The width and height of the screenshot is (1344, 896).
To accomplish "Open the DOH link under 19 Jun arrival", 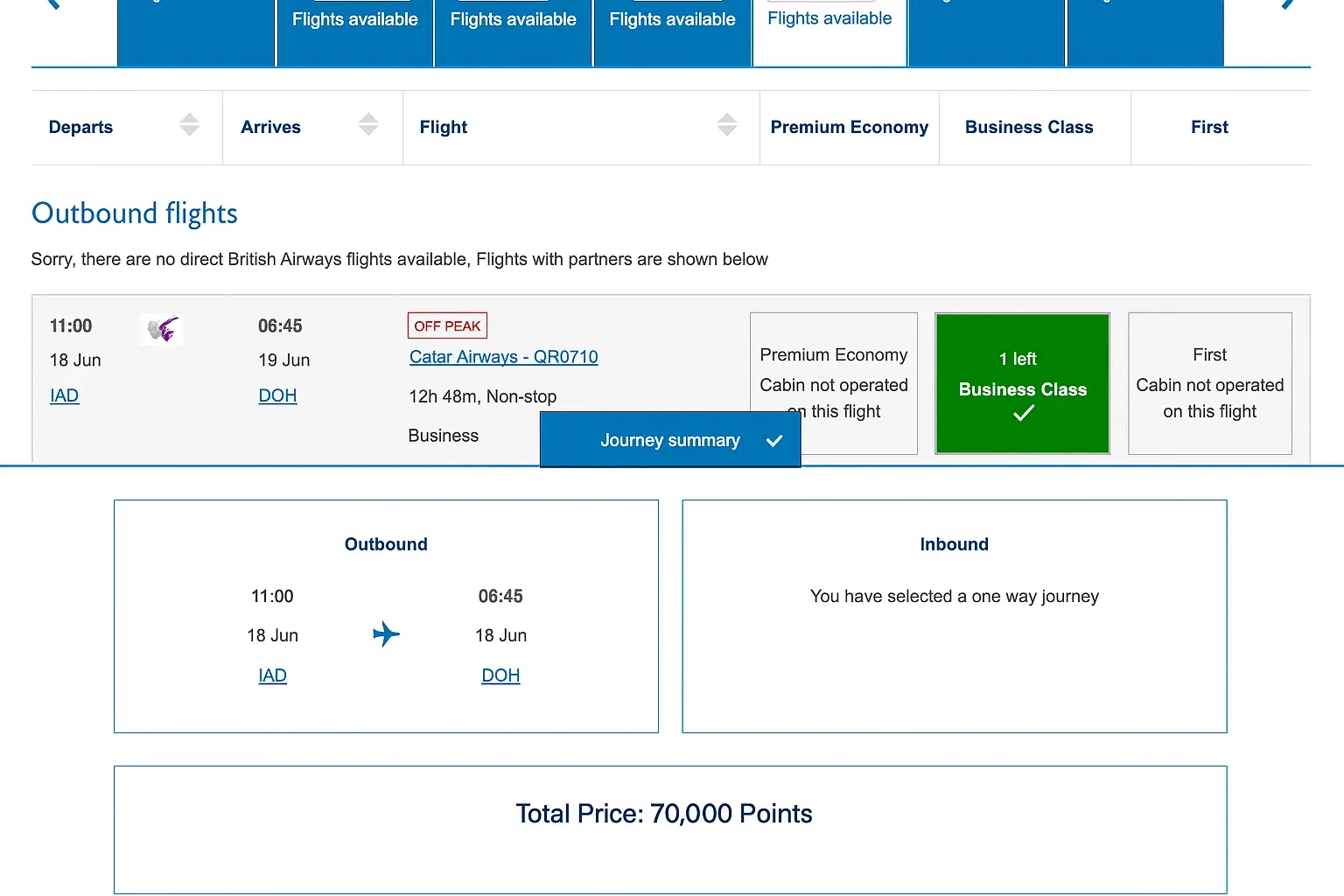I will point(277,395).
